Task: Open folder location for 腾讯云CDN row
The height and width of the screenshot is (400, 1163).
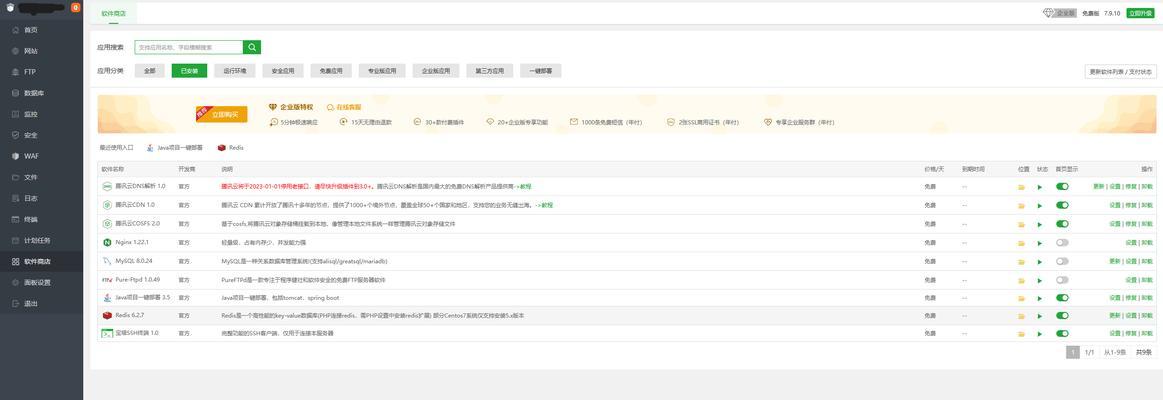Action: point(1021,206)
